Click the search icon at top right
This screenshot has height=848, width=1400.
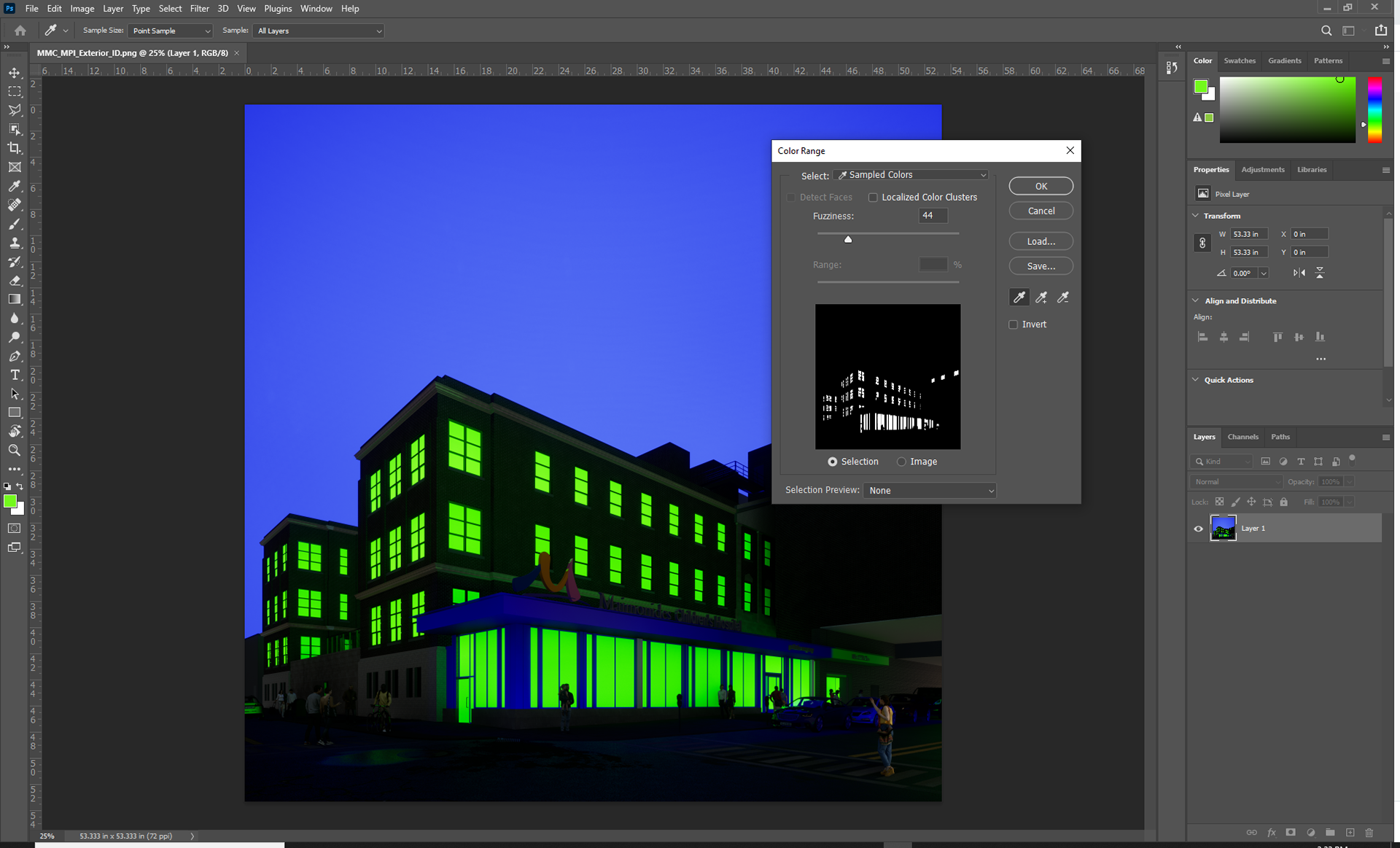[x=1326, y=31]
